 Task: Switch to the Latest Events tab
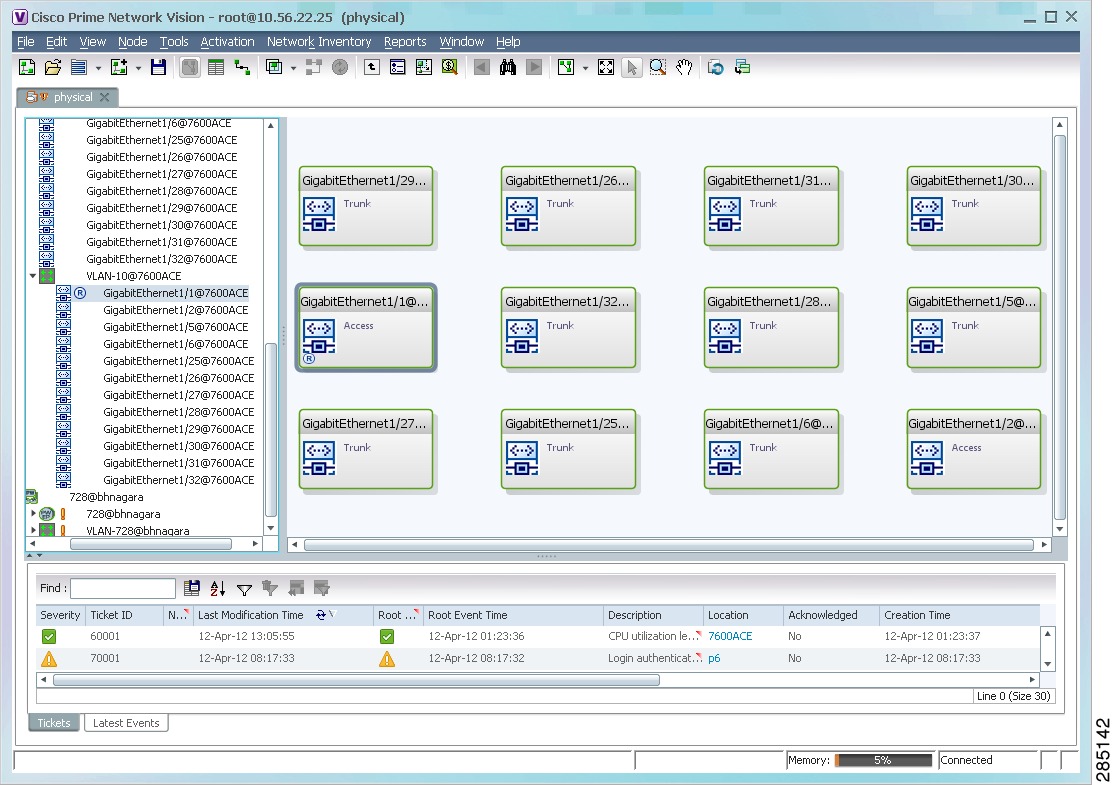click(126, 723)
